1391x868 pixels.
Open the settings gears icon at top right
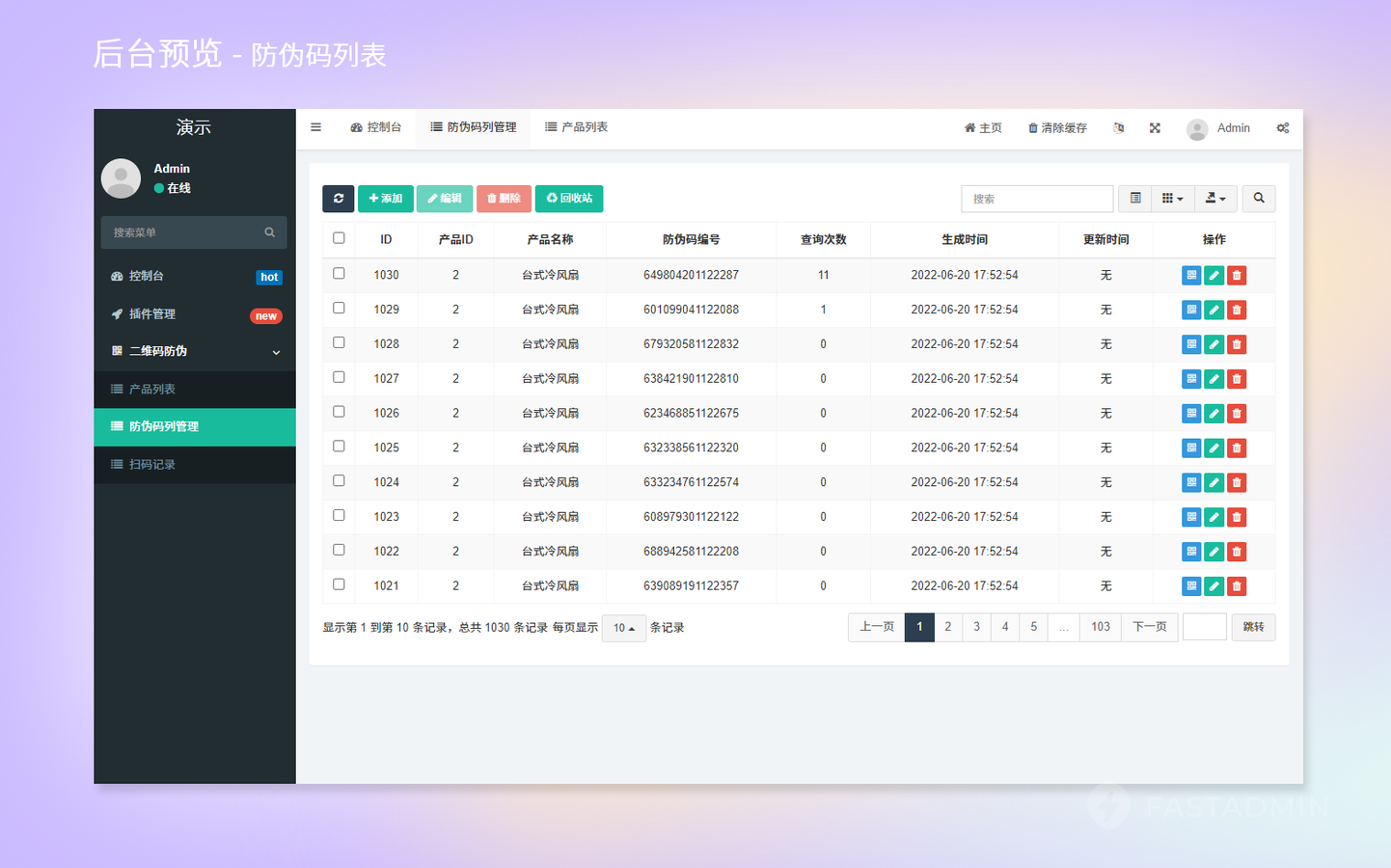1283,128
